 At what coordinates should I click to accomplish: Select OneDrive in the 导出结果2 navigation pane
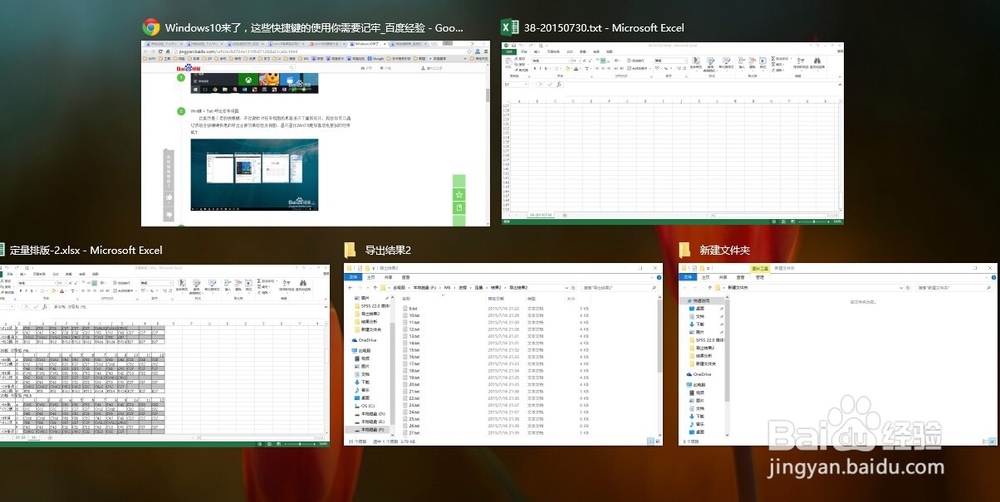click(x=364, y=340)
